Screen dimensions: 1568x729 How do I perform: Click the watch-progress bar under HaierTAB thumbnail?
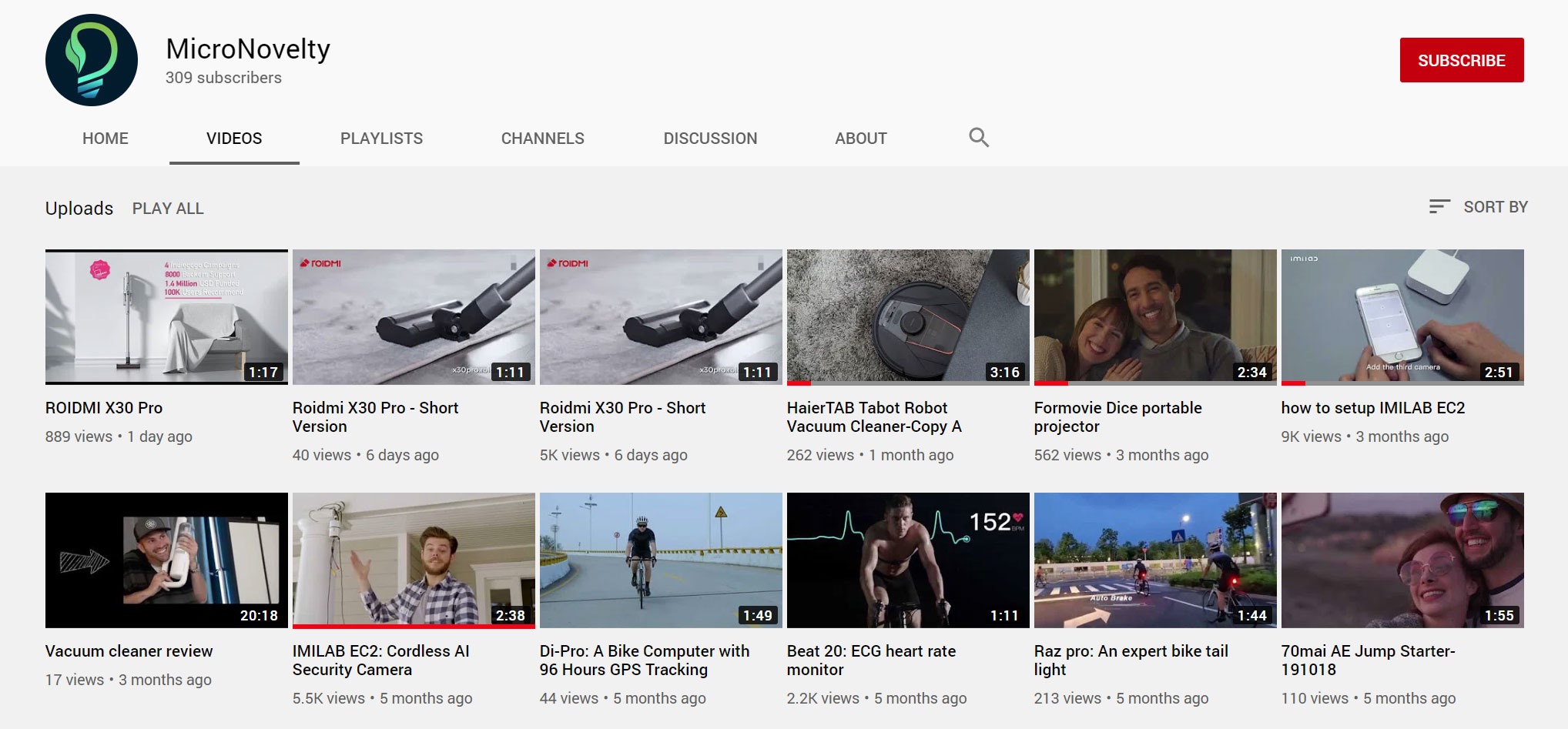pos(908,383)
